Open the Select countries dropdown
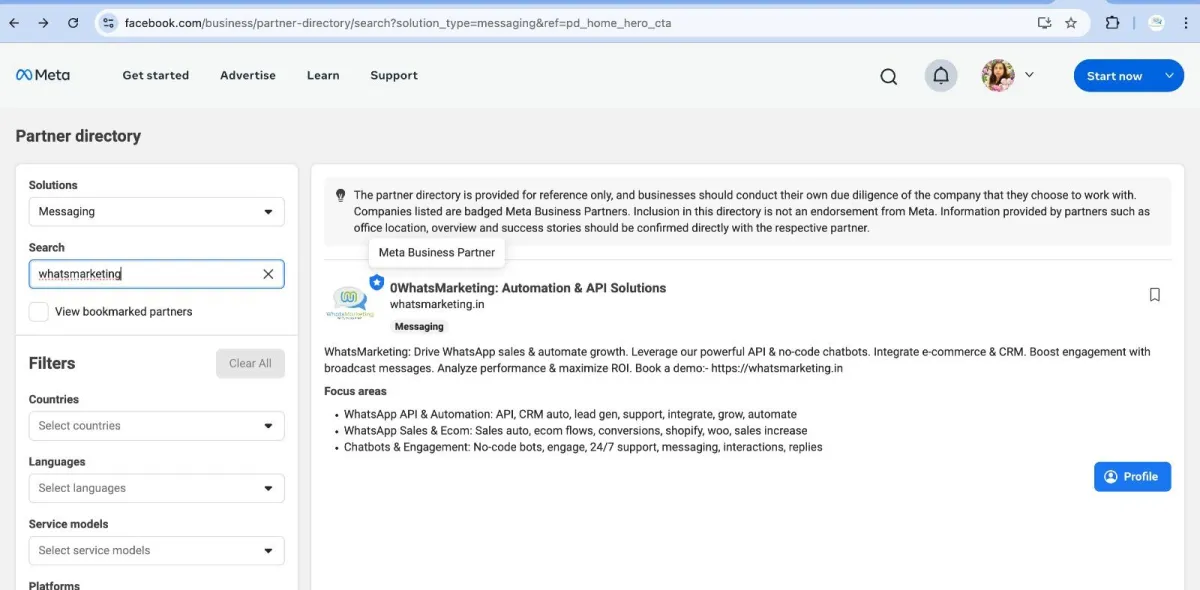Screen dimensions: 1200x590 (x=156, y=426)
